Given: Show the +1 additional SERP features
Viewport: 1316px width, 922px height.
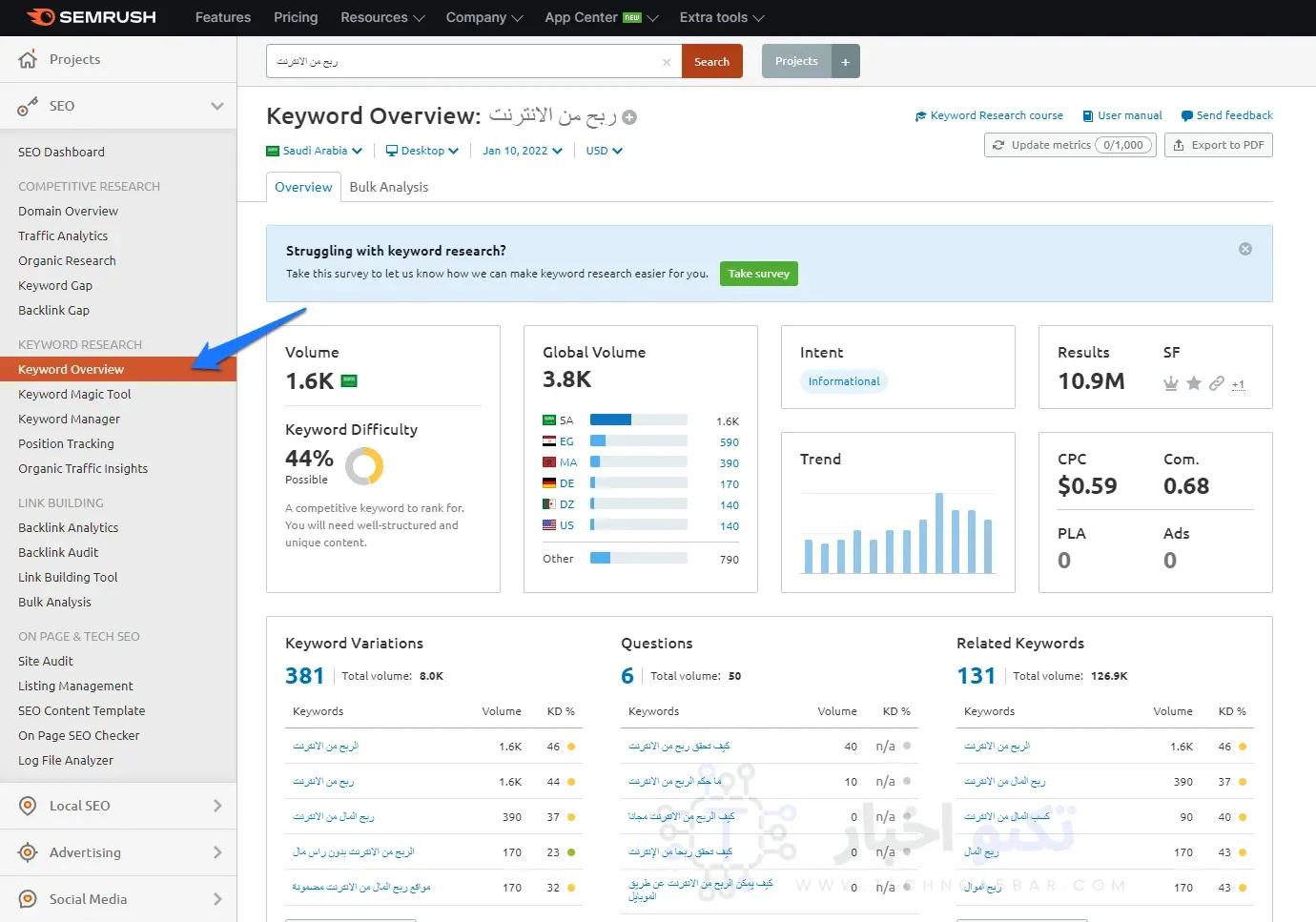Looking at the screenshot, I should click(1238, 385).
